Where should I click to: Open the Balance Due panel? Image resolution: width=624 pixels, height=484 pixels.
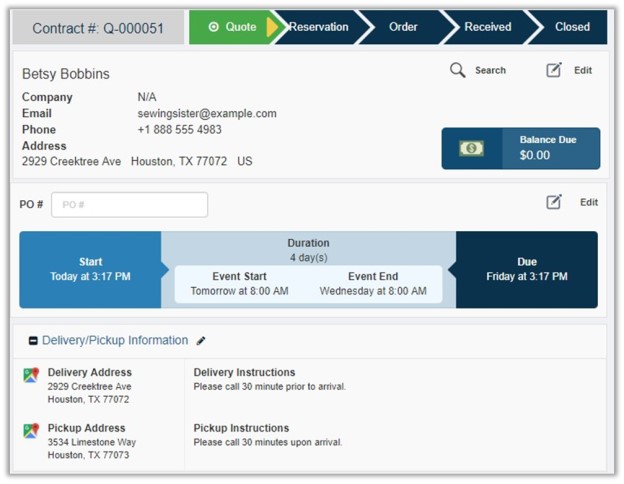click(521, 148)
